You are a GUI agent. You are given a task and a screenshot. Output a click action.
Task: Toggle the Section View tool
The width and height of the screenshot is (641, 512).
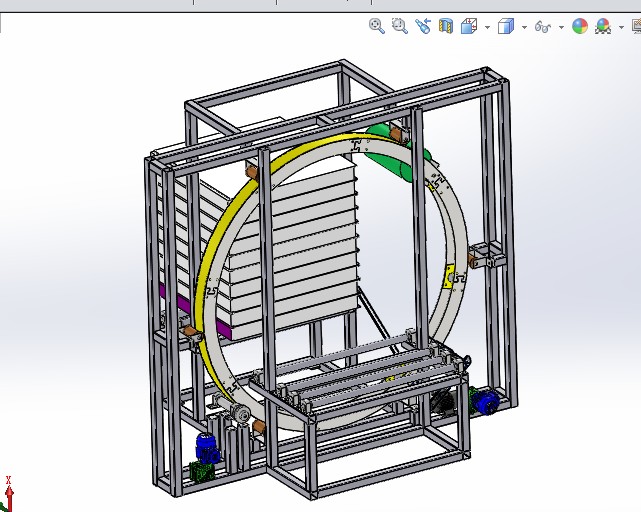click(446, 26)
